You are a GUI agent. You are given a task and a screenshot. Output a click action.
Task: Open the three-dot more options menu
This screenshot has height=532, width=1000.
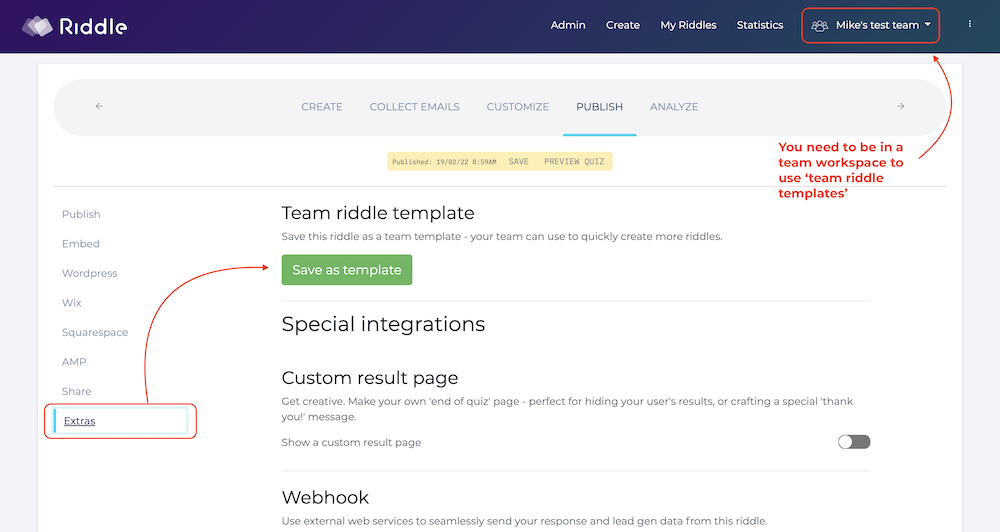coord(970,25)
